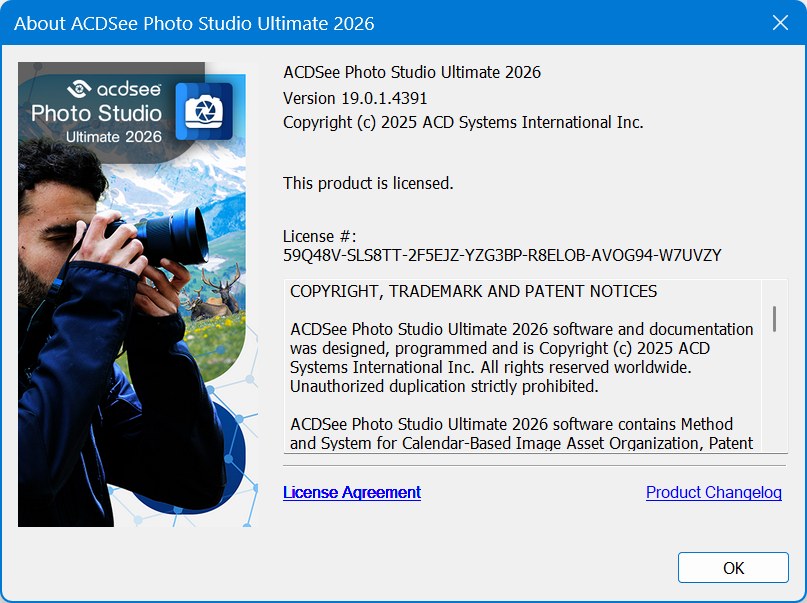Click the license number string
The image size is (807, 603).
(502, 255)
